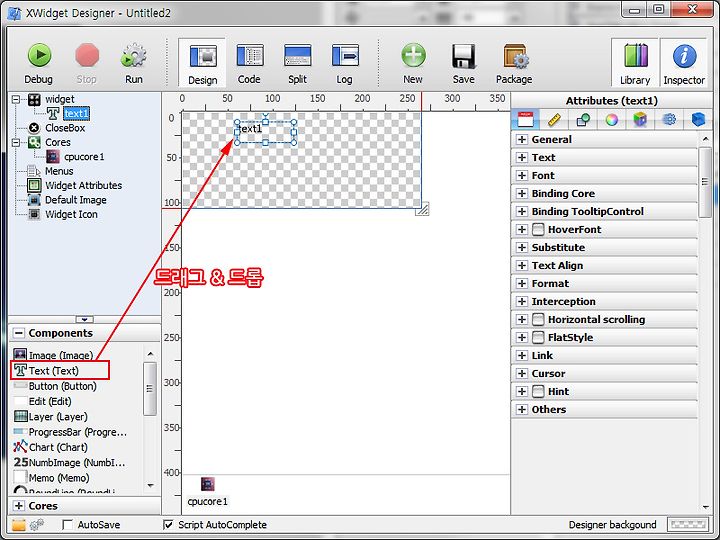Open the Inspector panel

[684, 62]
